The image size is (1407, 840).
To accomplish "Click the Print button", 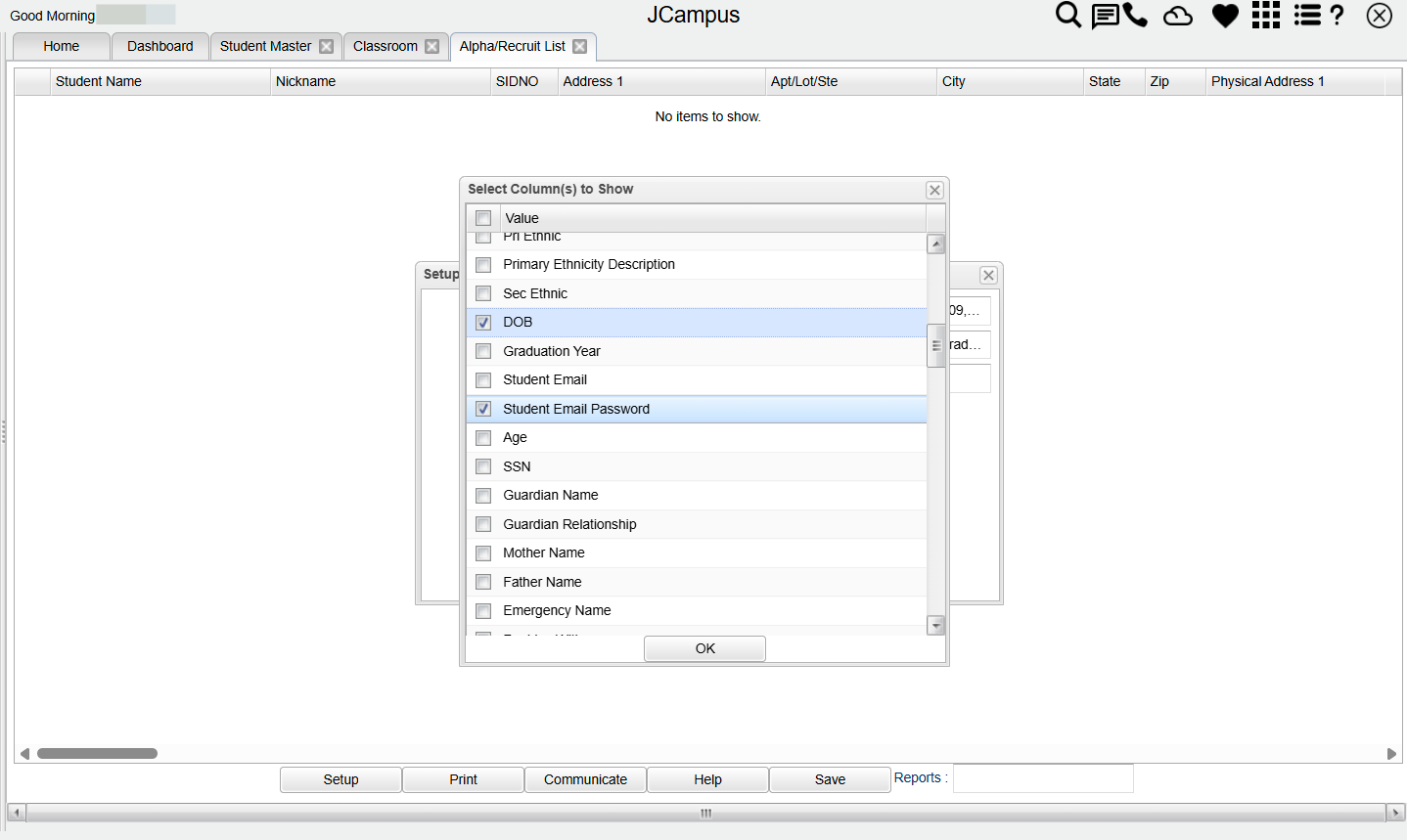I will [x=463, y=779].
